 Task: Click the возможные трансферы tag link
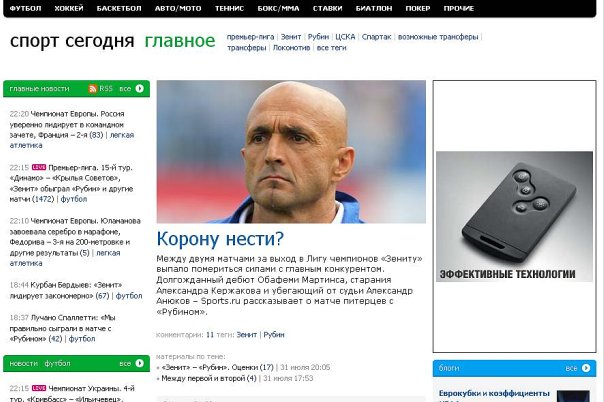pyautogui.click(x=438, y=37)
